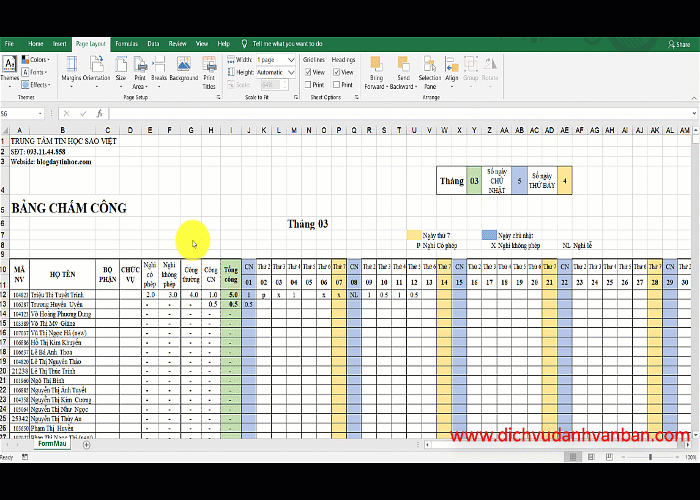The image size is (700, 500).
Task: Open the Margins options
Action: click(71, 71)
